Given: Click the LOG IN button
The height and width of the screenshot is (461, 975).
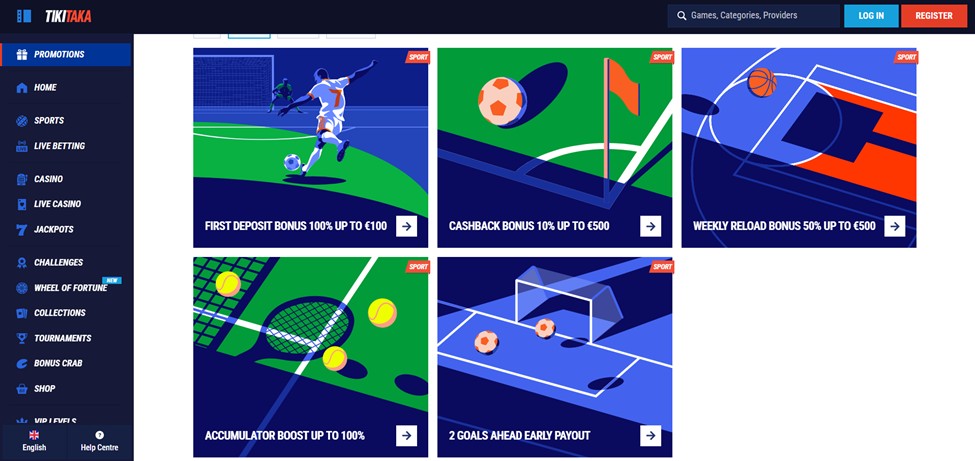Looking at the screenshot, I should [871, 16].
